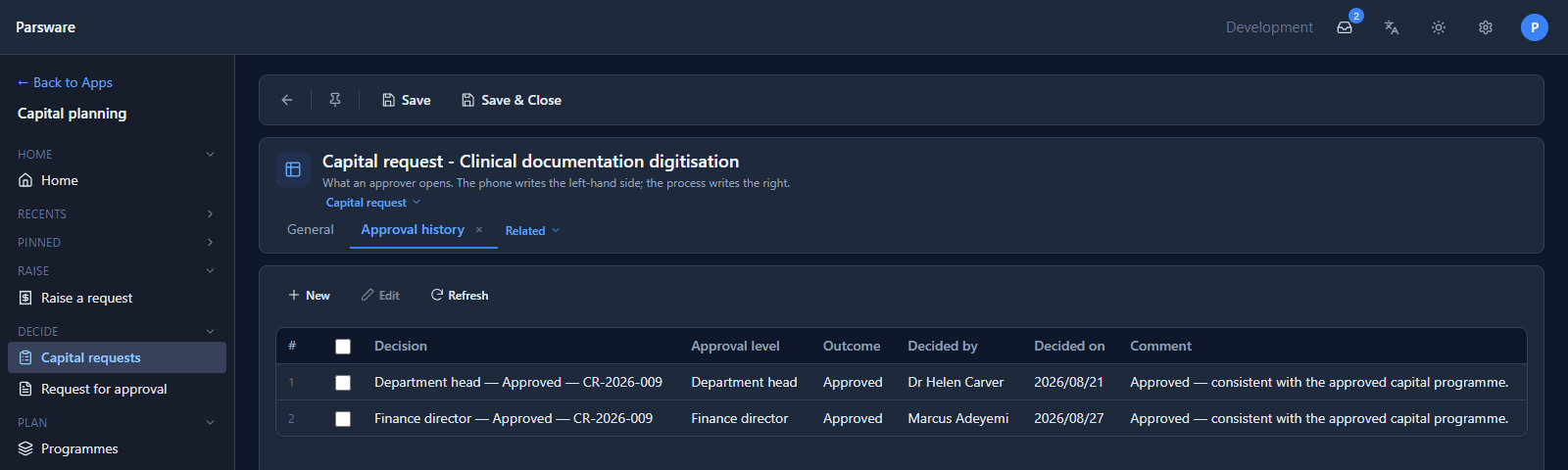Open the settings gear icon
This screenshot has height=470, width=1568.
pyautogui.click(x=1486, y=27)
